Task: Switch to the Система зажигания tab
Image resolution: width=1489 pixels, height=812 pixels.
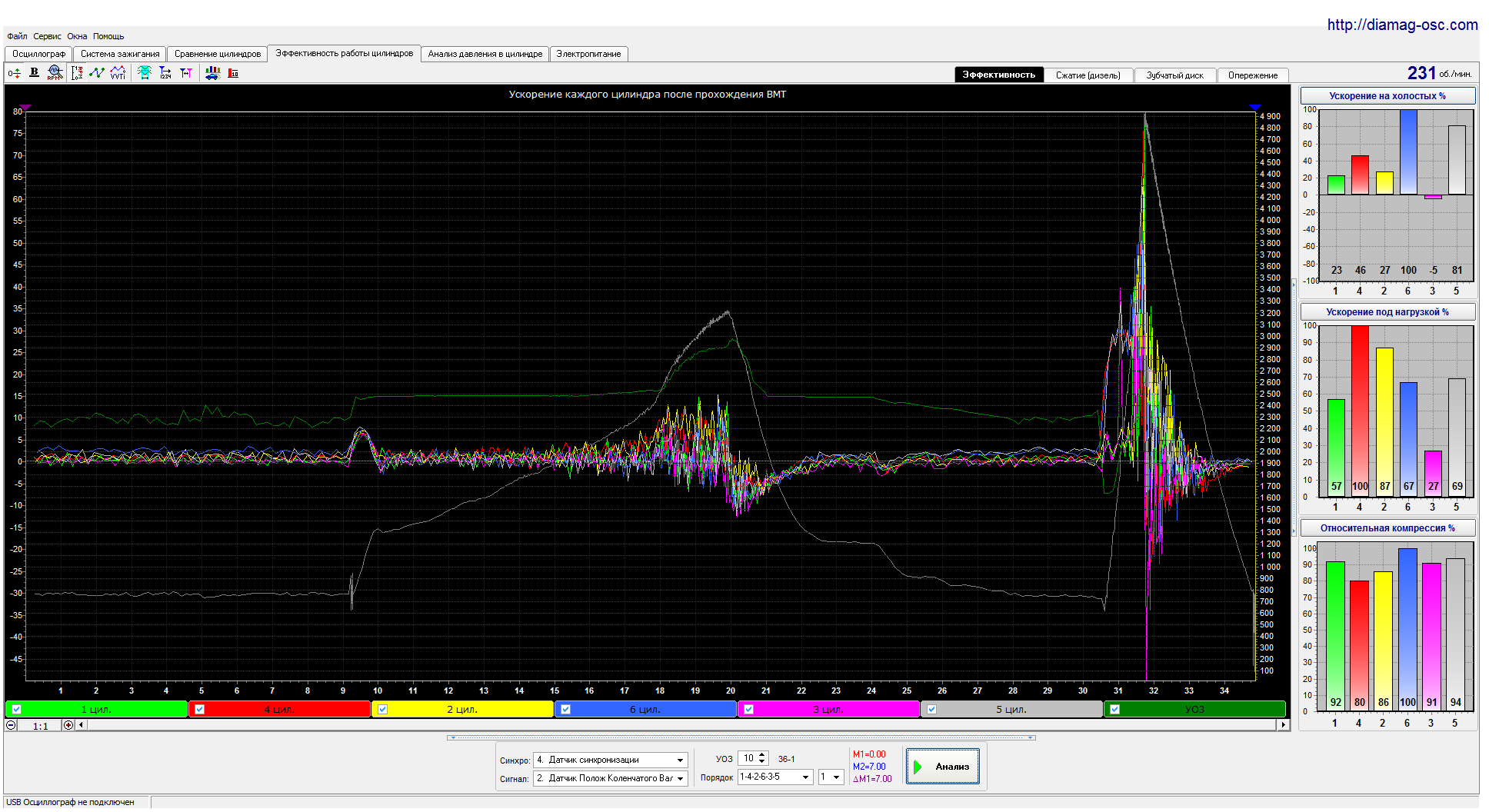Action: 120,54
